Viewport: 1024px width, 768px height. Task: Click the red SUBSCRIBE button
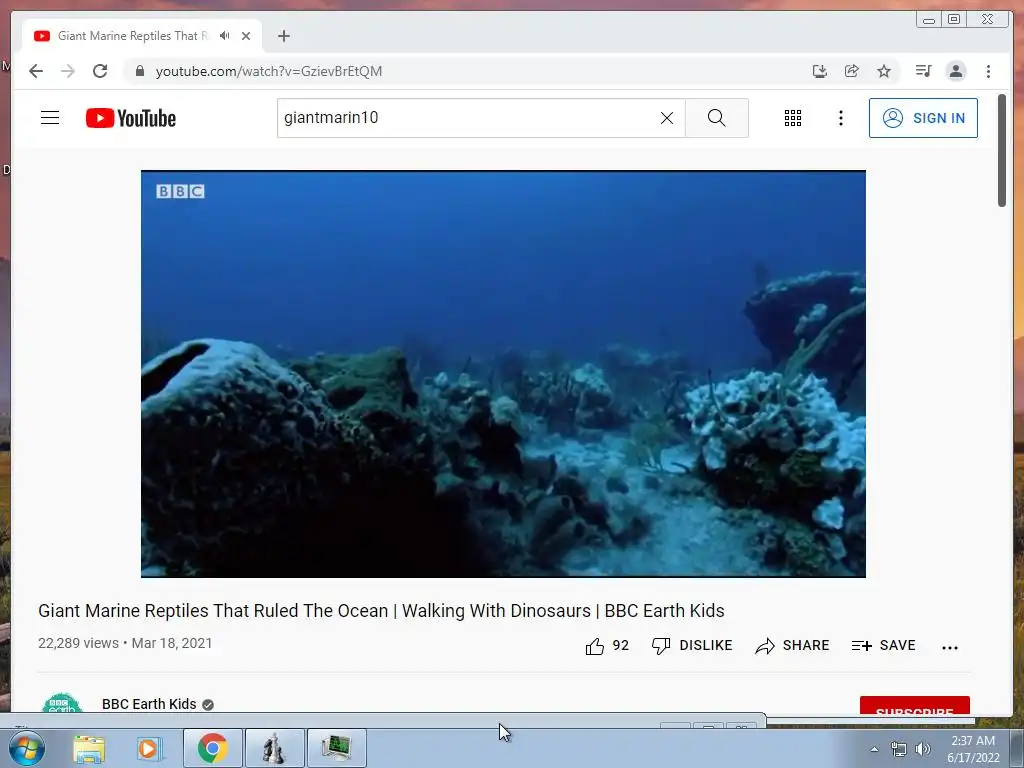pyautogui.click(x=914, y=705)
